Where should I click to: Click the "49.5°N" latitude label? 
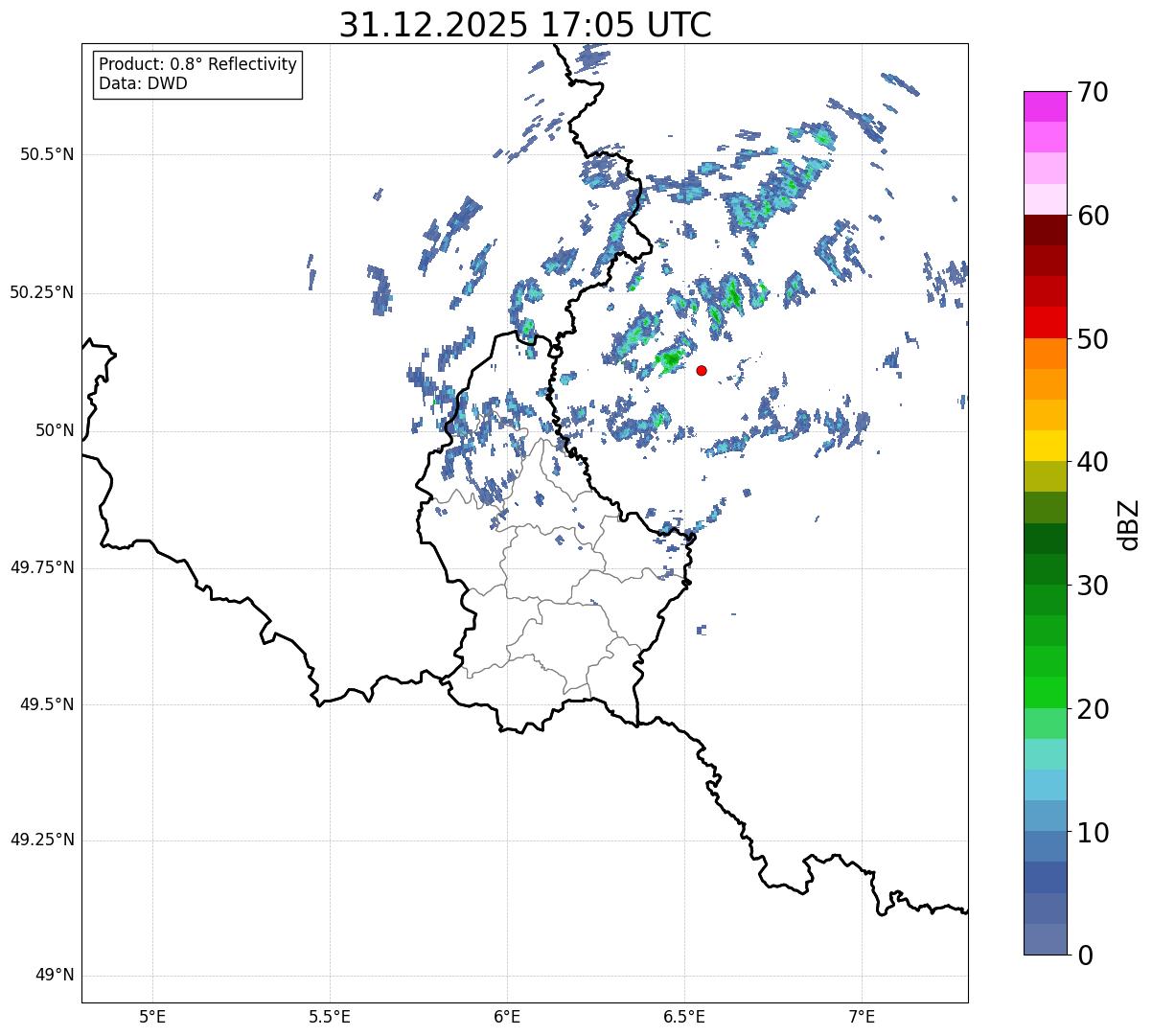click(47, 704)
